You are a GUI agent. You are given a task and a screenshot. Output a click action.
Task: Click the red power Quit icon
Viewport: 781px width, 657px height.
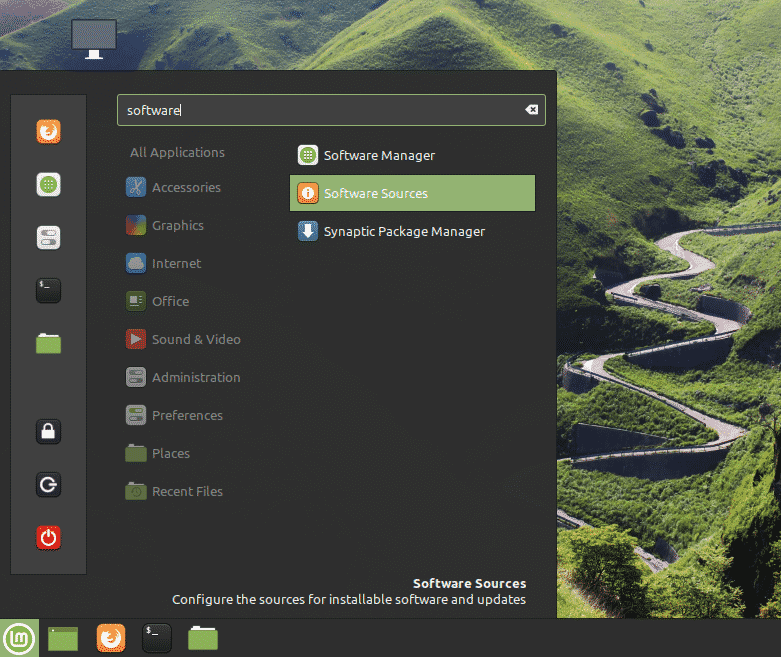pos(48,537)
